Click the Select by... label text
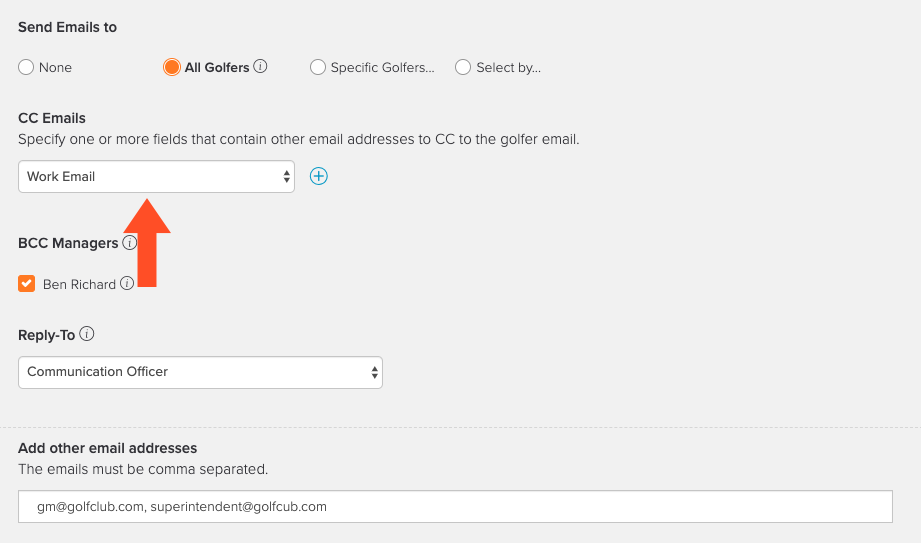The image size is (921, 543). 509,68
